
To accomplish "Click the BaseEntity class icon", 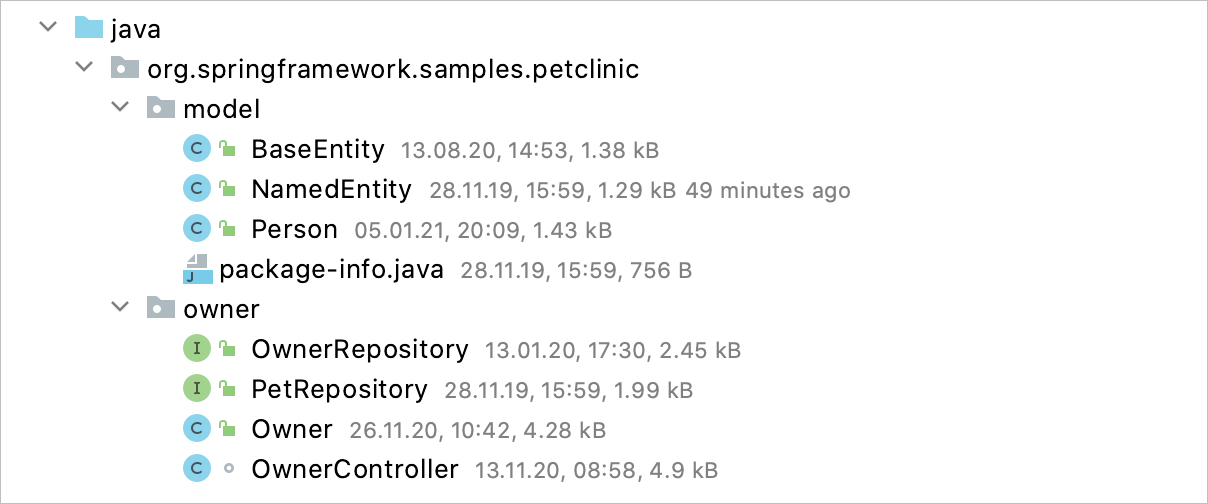I will 197,149.
